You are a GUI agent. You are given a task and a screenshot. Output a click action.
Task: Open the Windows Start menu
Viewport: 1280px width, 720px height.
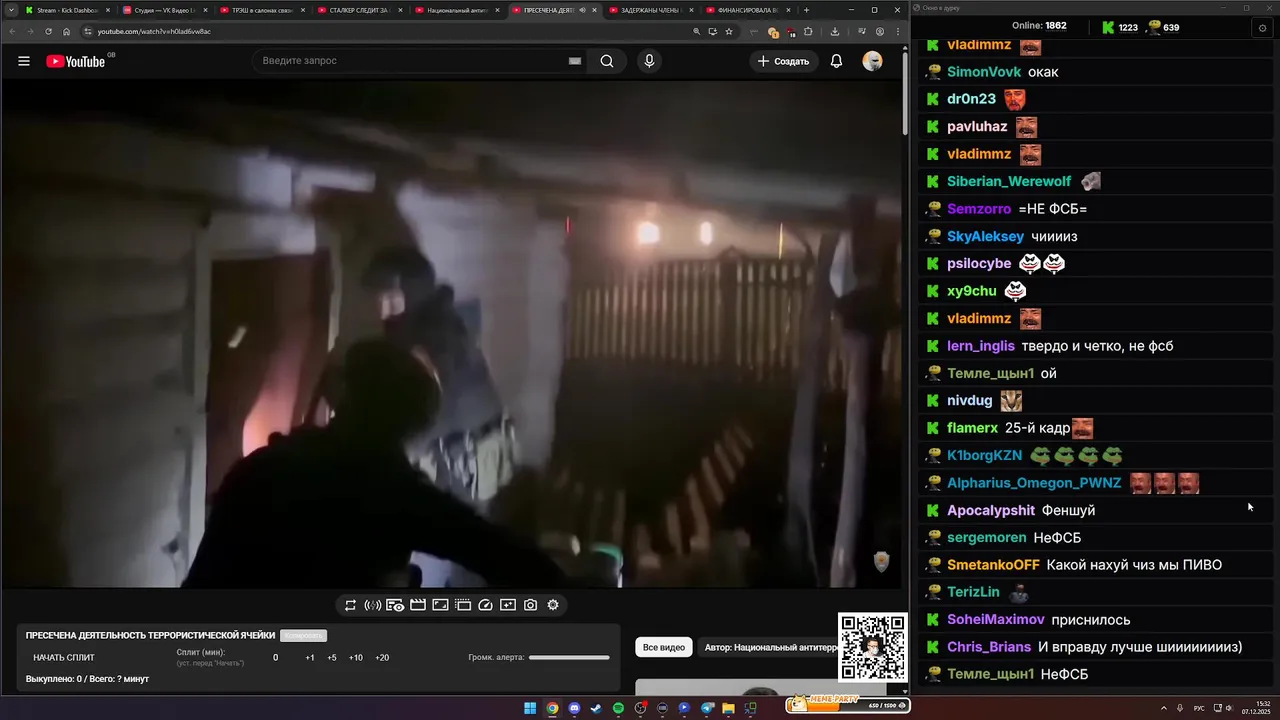pos(530,709)
